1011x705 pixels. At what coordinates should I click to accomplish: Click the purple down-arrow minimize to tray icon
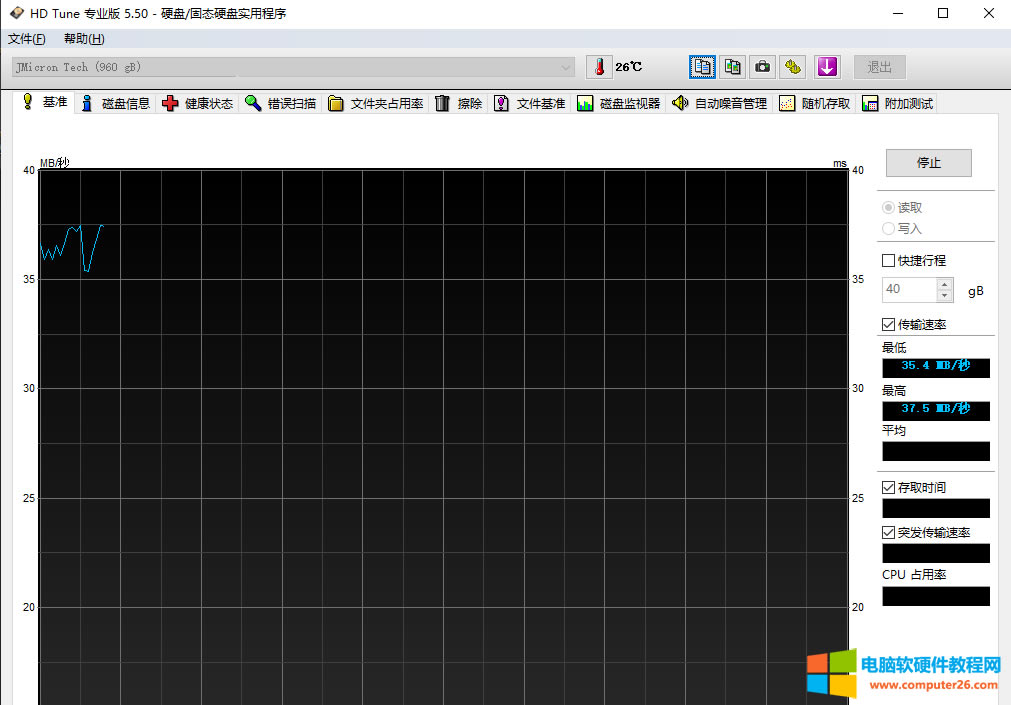coord(826,67)
